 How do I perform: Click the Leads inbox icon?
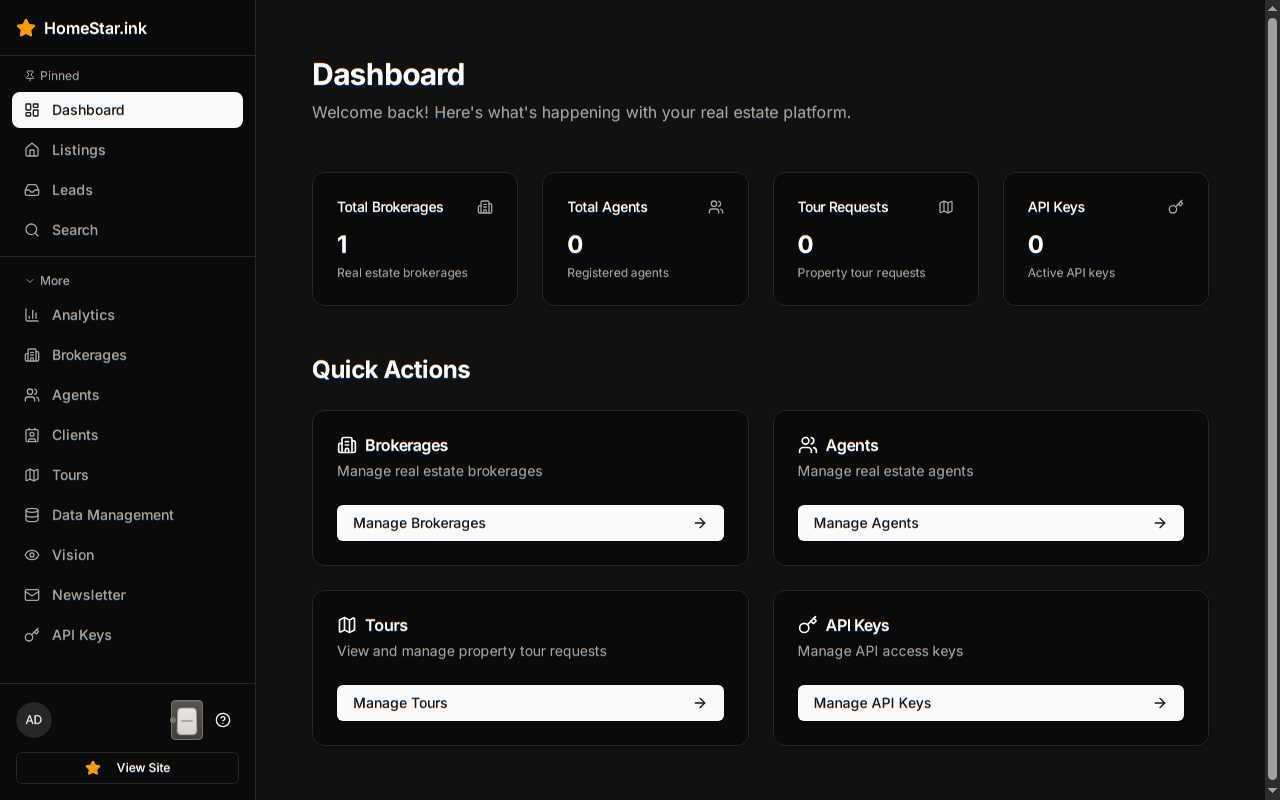(32, 190)
